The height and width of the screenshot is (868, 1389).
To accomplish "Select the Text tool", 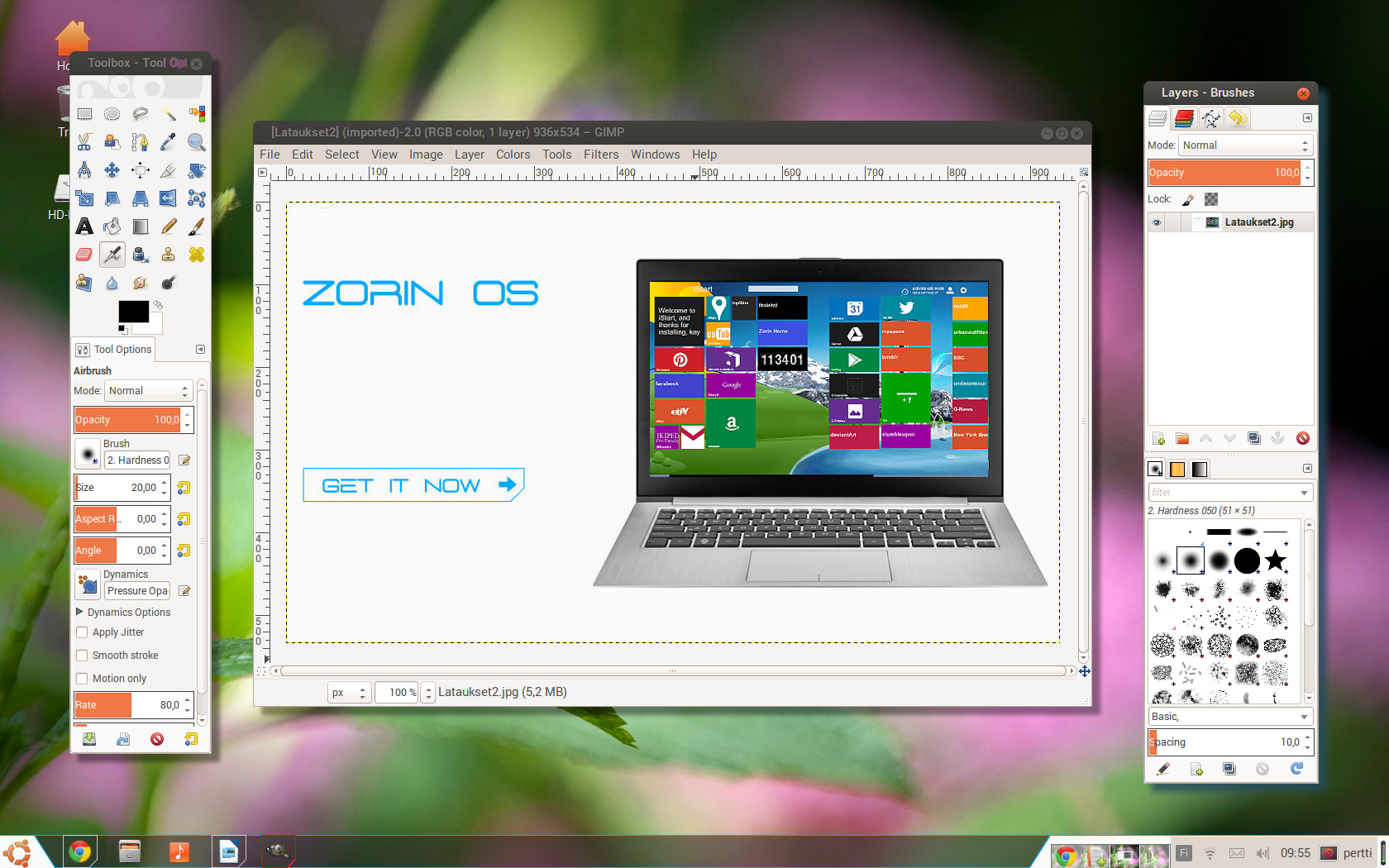I will coord(84,227).
